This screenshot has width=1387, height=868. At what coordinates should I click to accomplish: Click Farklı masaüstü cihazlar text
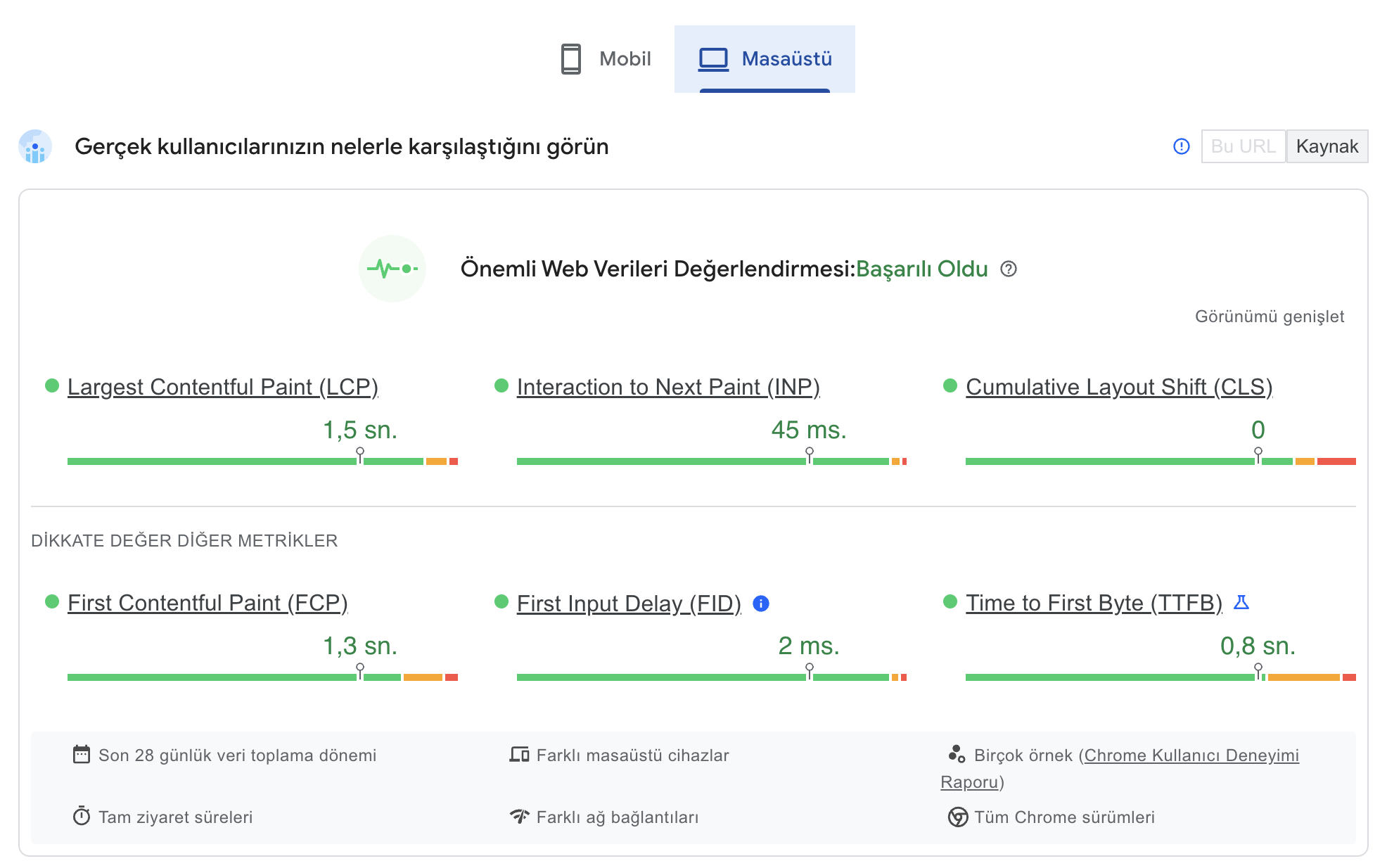[633, 755]
